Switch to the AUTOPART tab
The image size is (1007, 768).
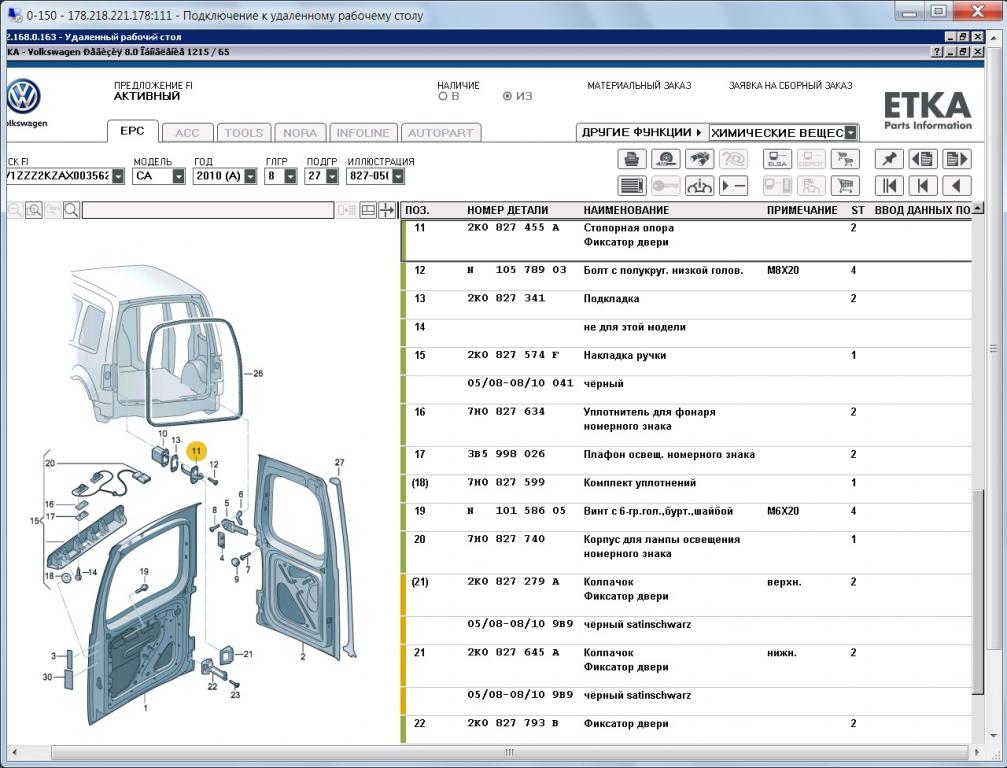pos(441,133)
